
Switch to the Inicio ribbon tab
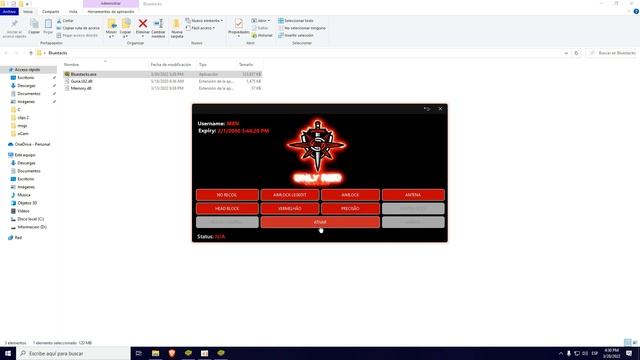[28, 11]
